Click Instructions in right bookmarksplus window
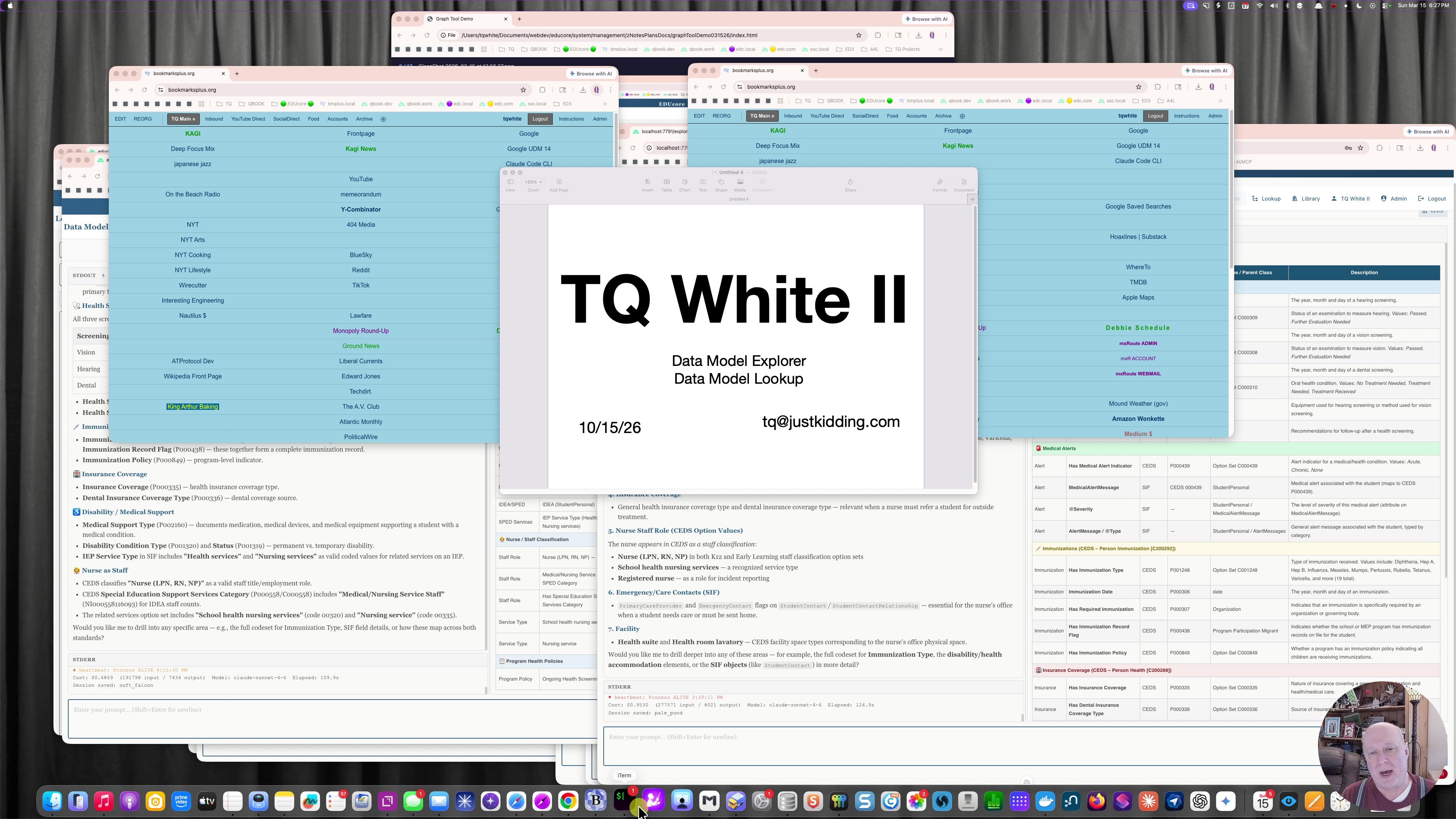The image size is (1456, 819). [1186, 116]
